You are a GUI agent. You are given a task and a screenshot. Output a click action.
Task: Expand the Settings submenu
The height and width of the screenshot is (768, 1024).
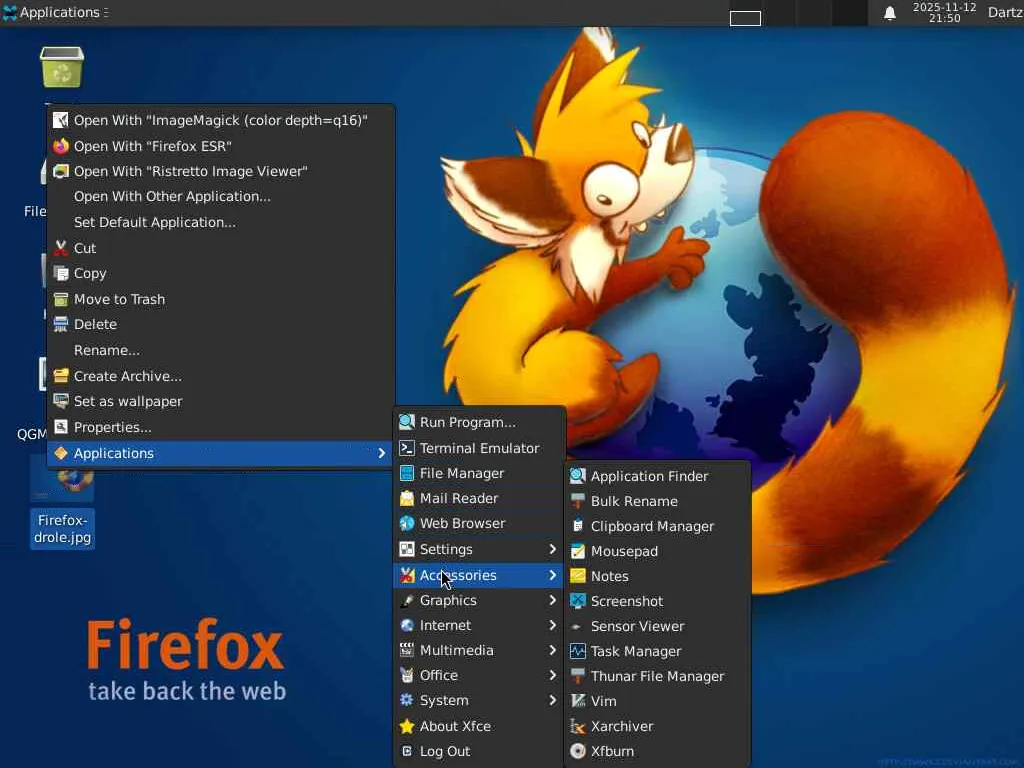click(478, 549)
